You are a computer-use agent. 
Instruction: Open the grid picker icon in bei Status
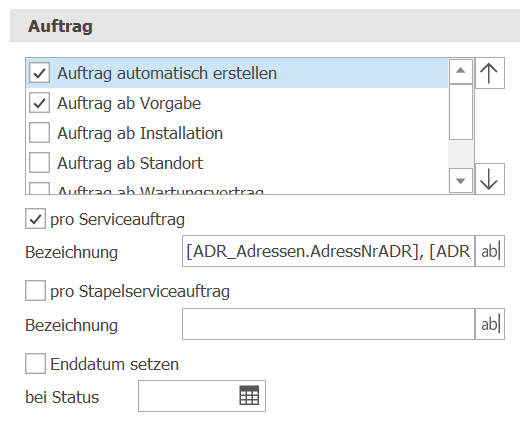pyautogui.click(x=249, y=396)
